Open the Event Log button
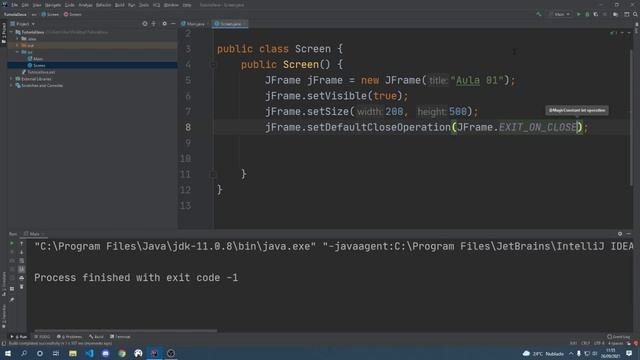This screenshot has height=360, width=640. [619, 337]
